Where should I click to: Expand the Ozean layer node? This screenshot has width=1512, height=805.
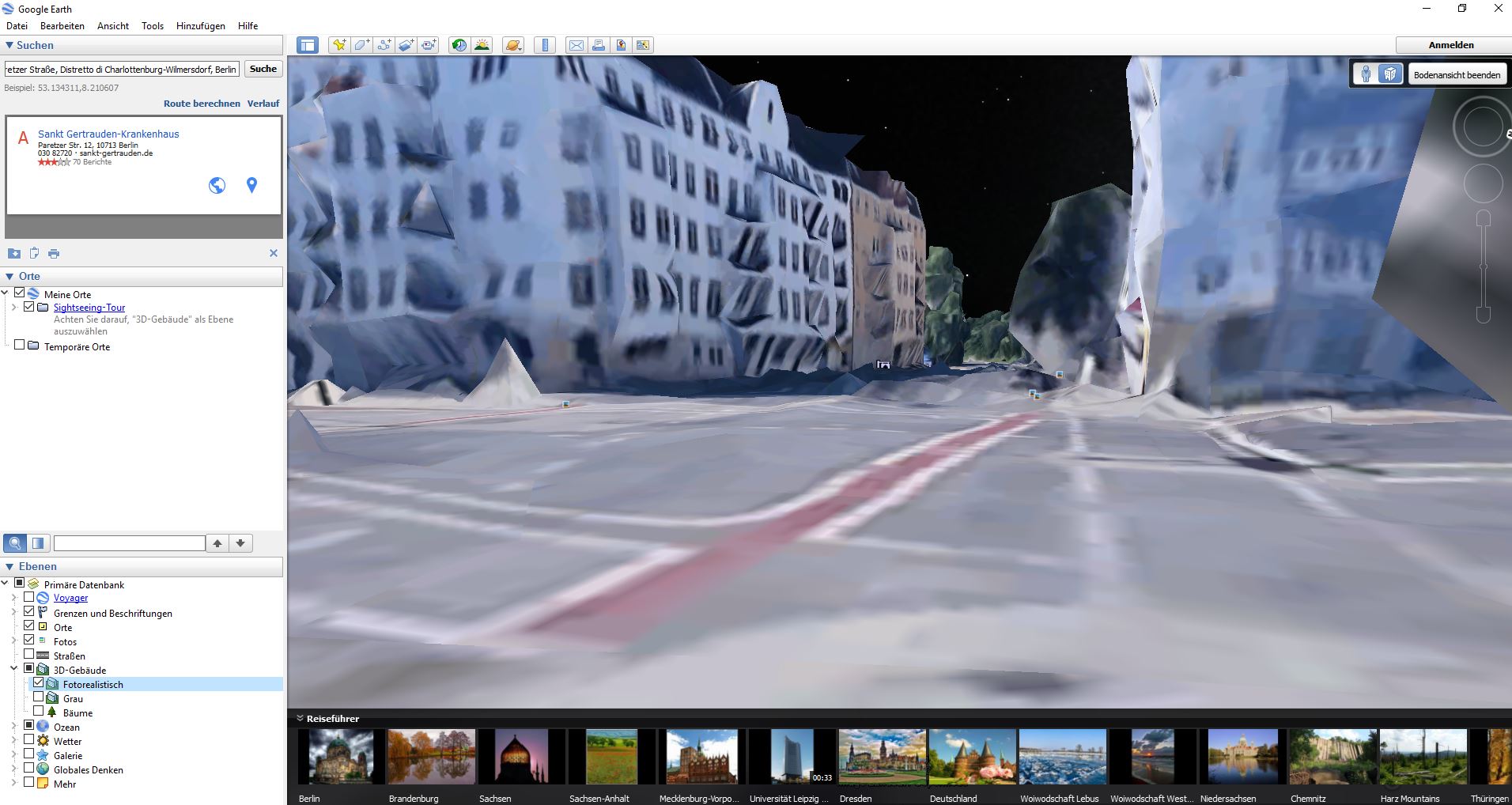[13, 726]
